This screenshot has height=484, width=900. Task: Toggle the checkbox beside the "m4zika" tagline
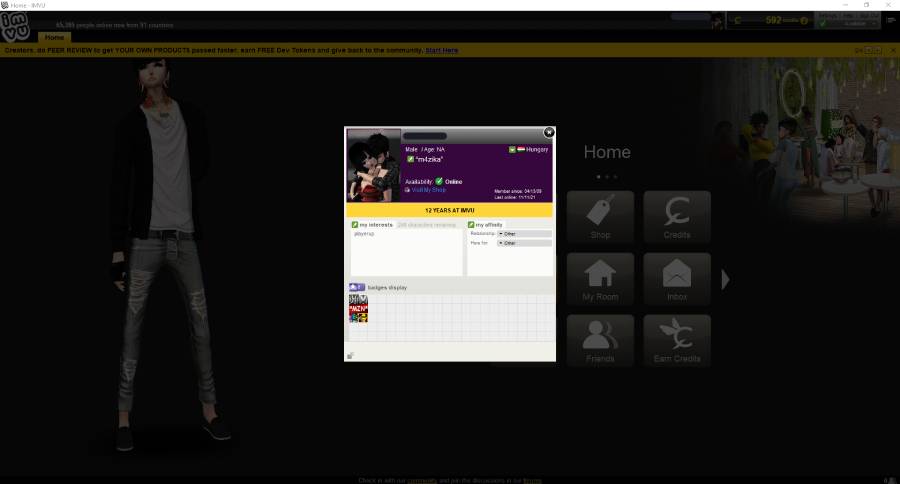click(x=410, y=159)
